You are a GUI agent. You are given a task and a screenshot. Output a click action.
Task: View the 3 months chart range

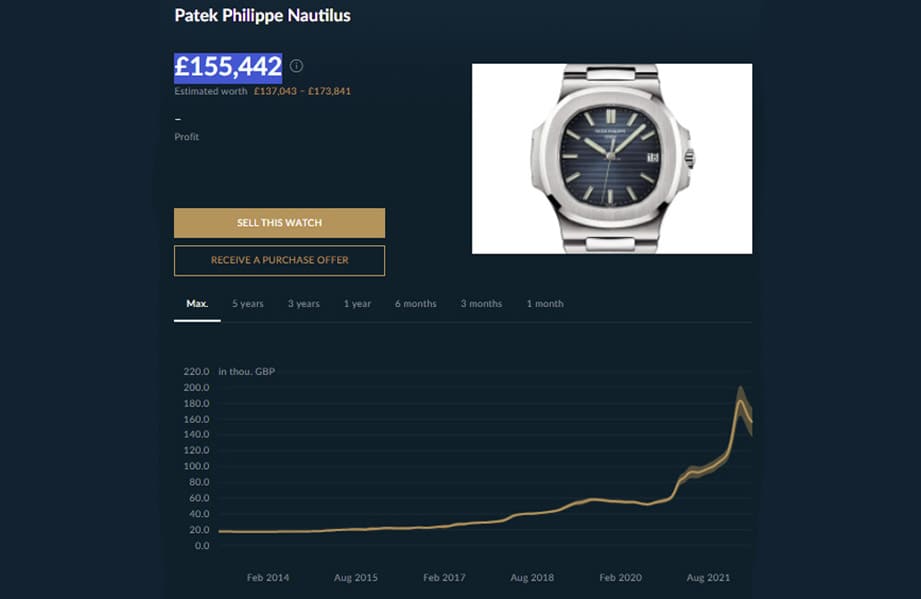click(481, 304)
